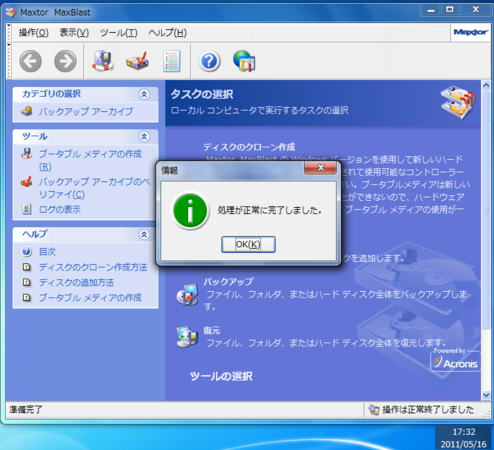The width and height of the screenshot is (494, 450).
Task: Click the ツールの選択 section heading
Action: point(221,376)
